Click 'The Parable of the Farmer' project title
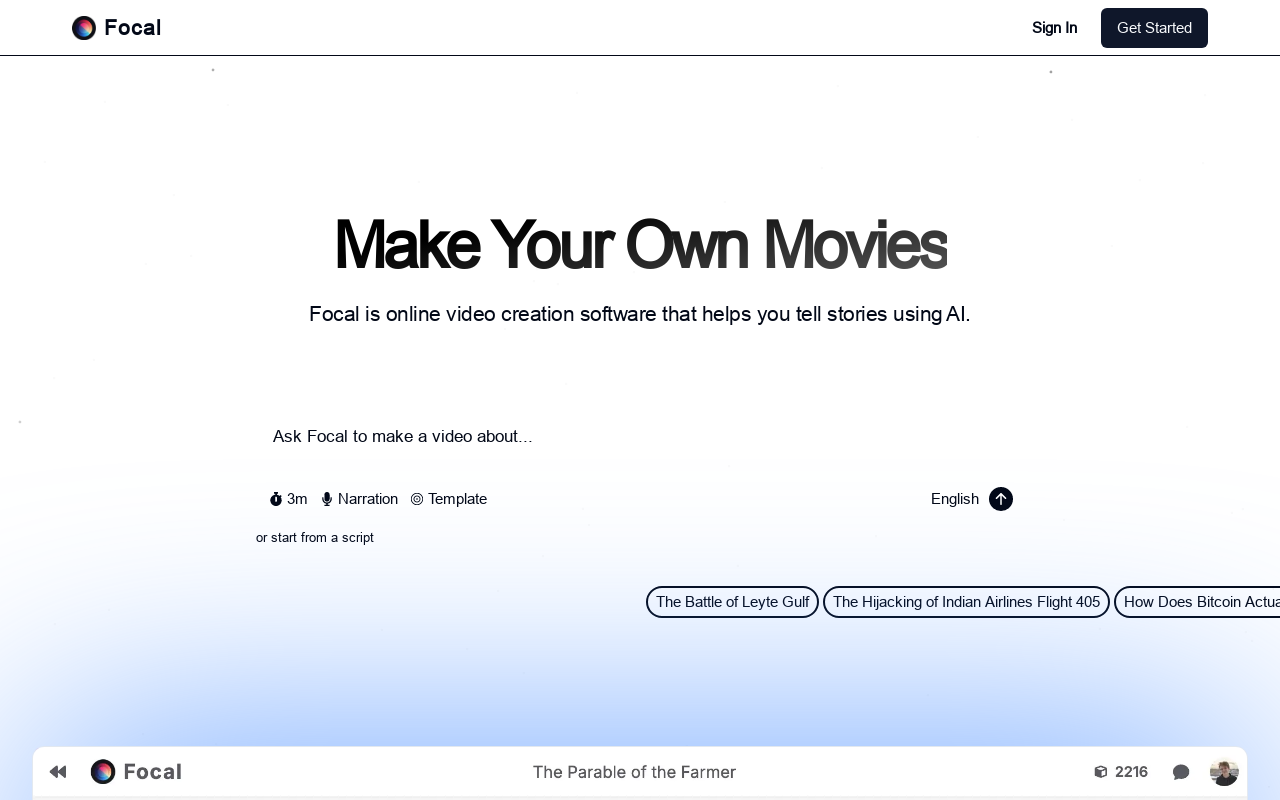The height and width of the screenshot is (800, 1280). tap(634, 772)
